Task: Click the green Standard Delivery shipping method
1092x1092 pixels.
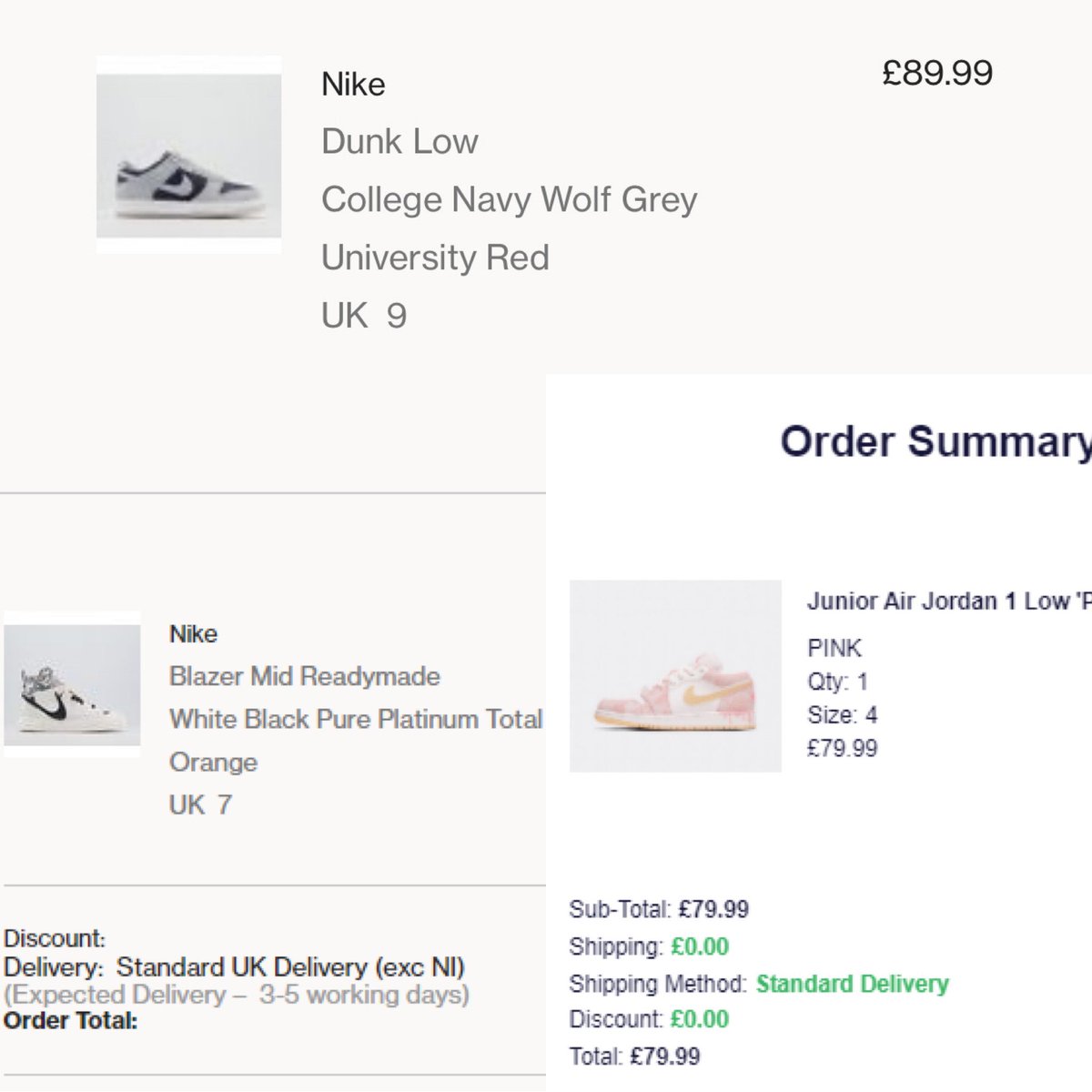Action: 852,984
